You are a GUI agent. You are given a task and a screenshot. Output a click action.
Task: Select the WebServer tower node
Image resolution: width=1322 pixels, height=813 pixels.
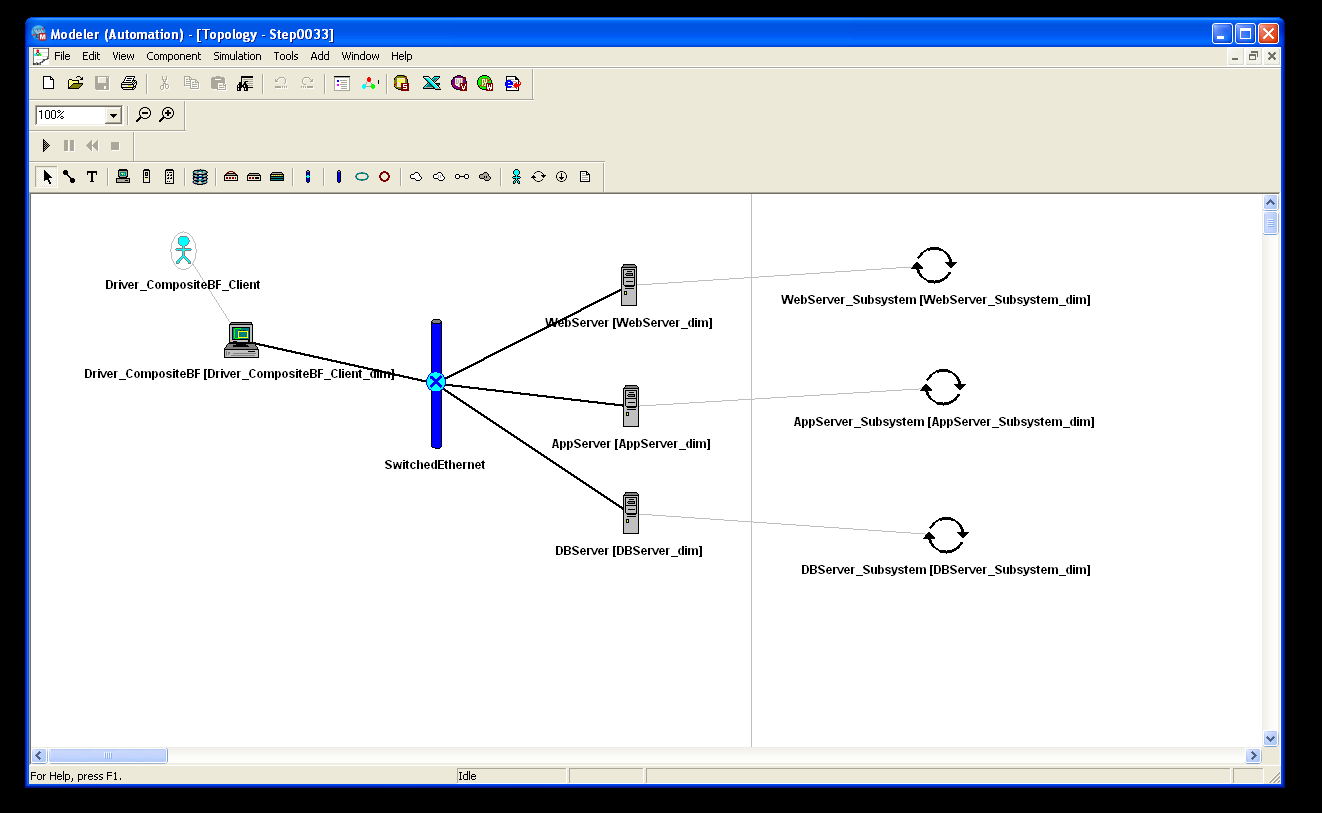[x=629, y=284]
